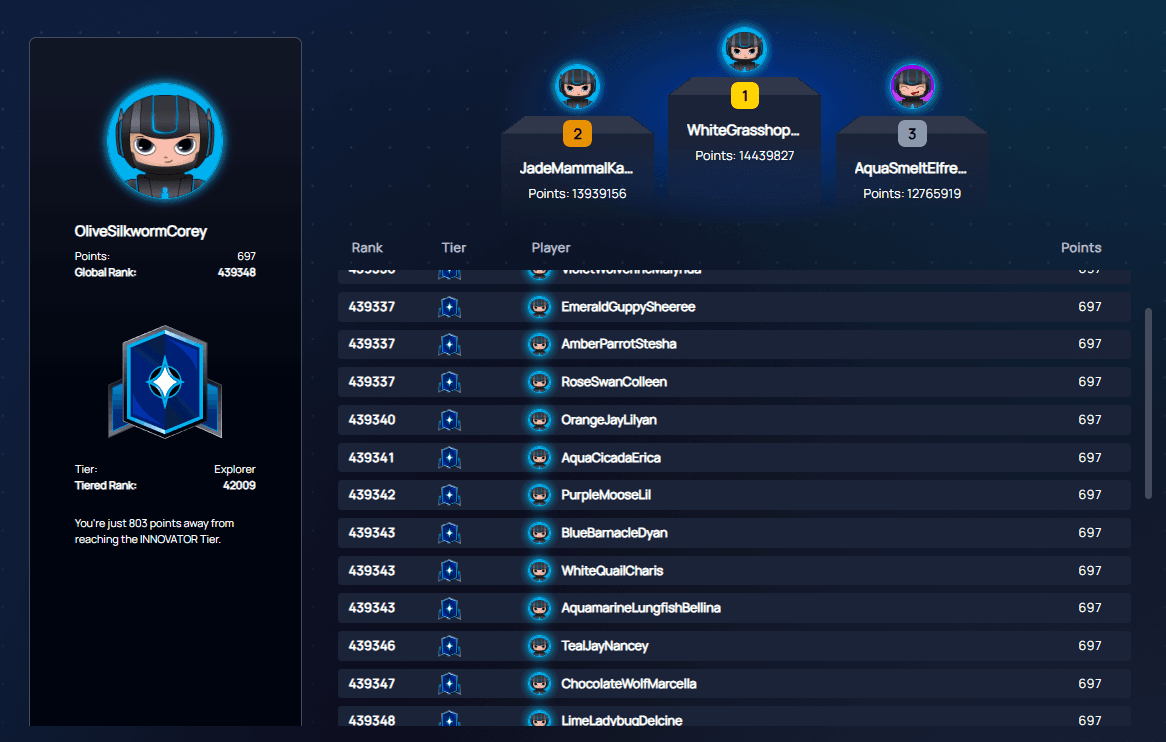Click the tier badge in ChocolateWolfMarcella row
The width and height of the screenshot is (1166, 742).
click(x=449, y=684)
